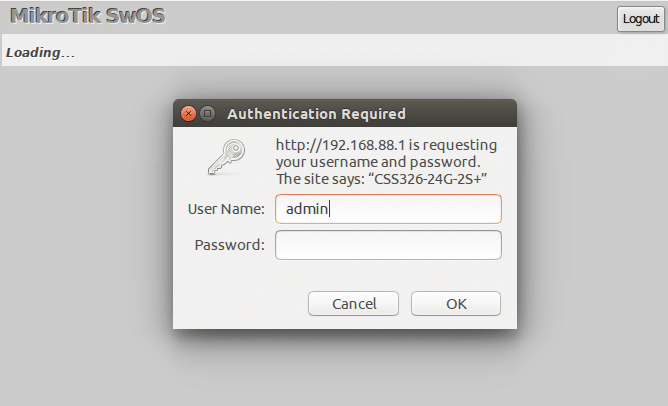The width and height of the screenshot is (668, 406).
Task: Confirm login with the OK button
Action: 455,303
